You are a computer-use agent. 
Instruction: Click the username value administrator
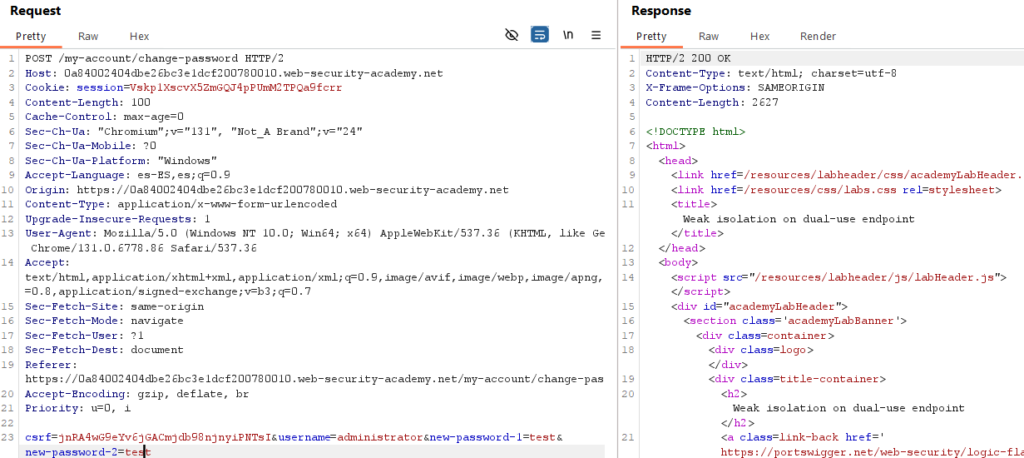coord(380,437)
